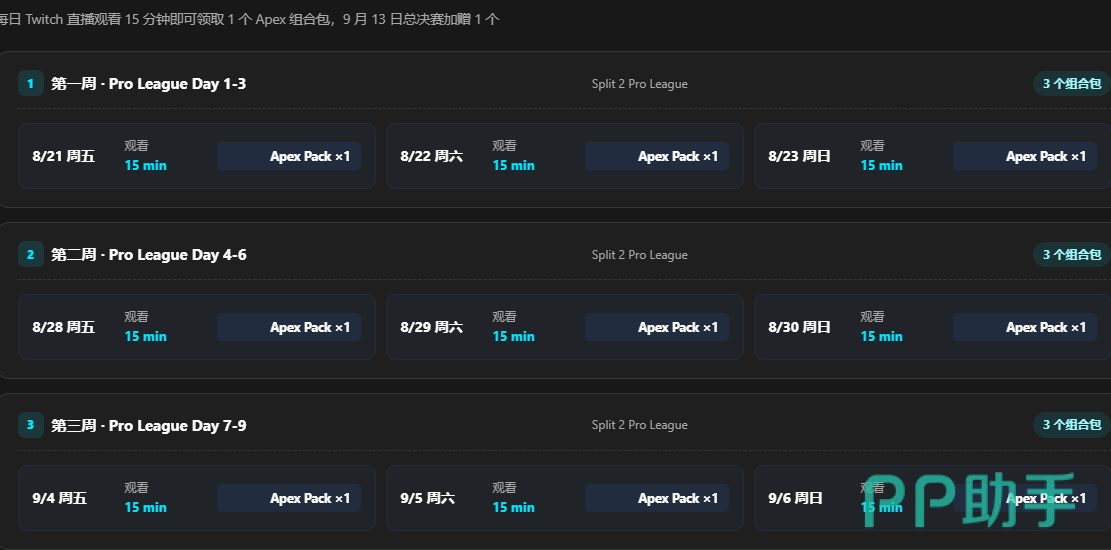This screenshot has width=1111, height=550.
Task: Claim the Apex Pack ×1 for 8/28 周五
Action: (289, 327)
